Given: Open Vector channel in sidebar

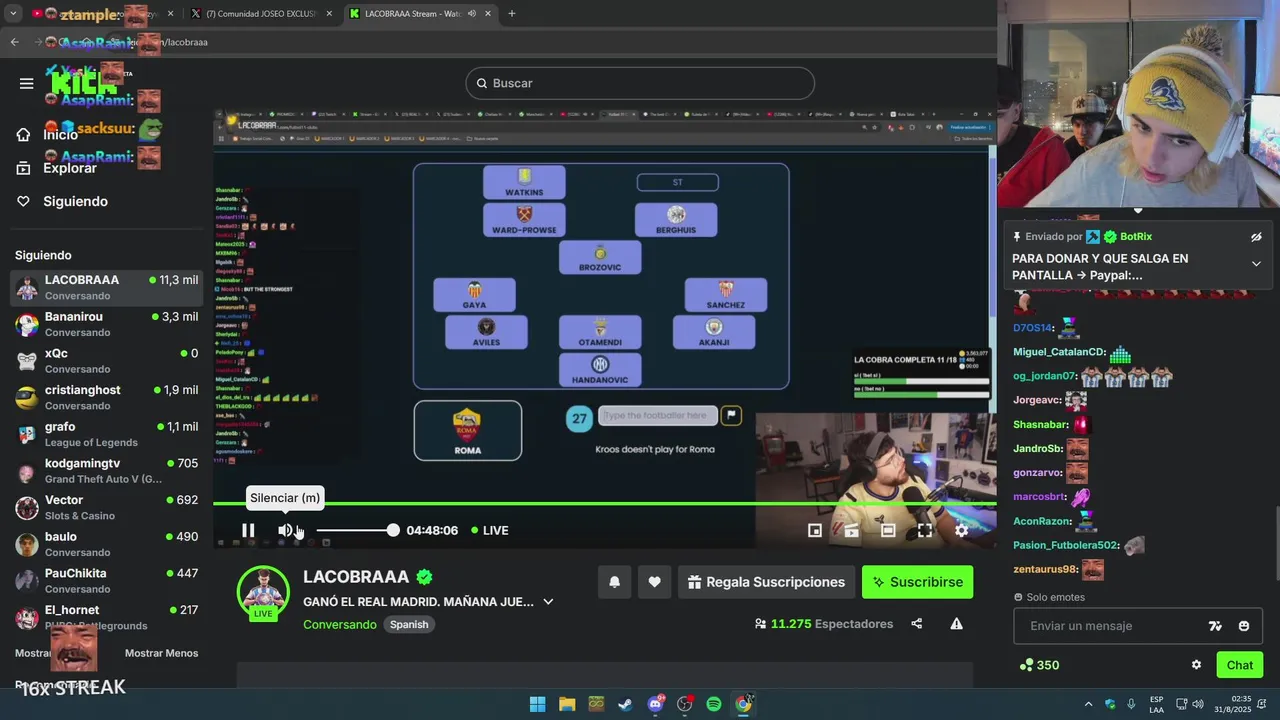Looking at the screenshot, I should point(106,507).
